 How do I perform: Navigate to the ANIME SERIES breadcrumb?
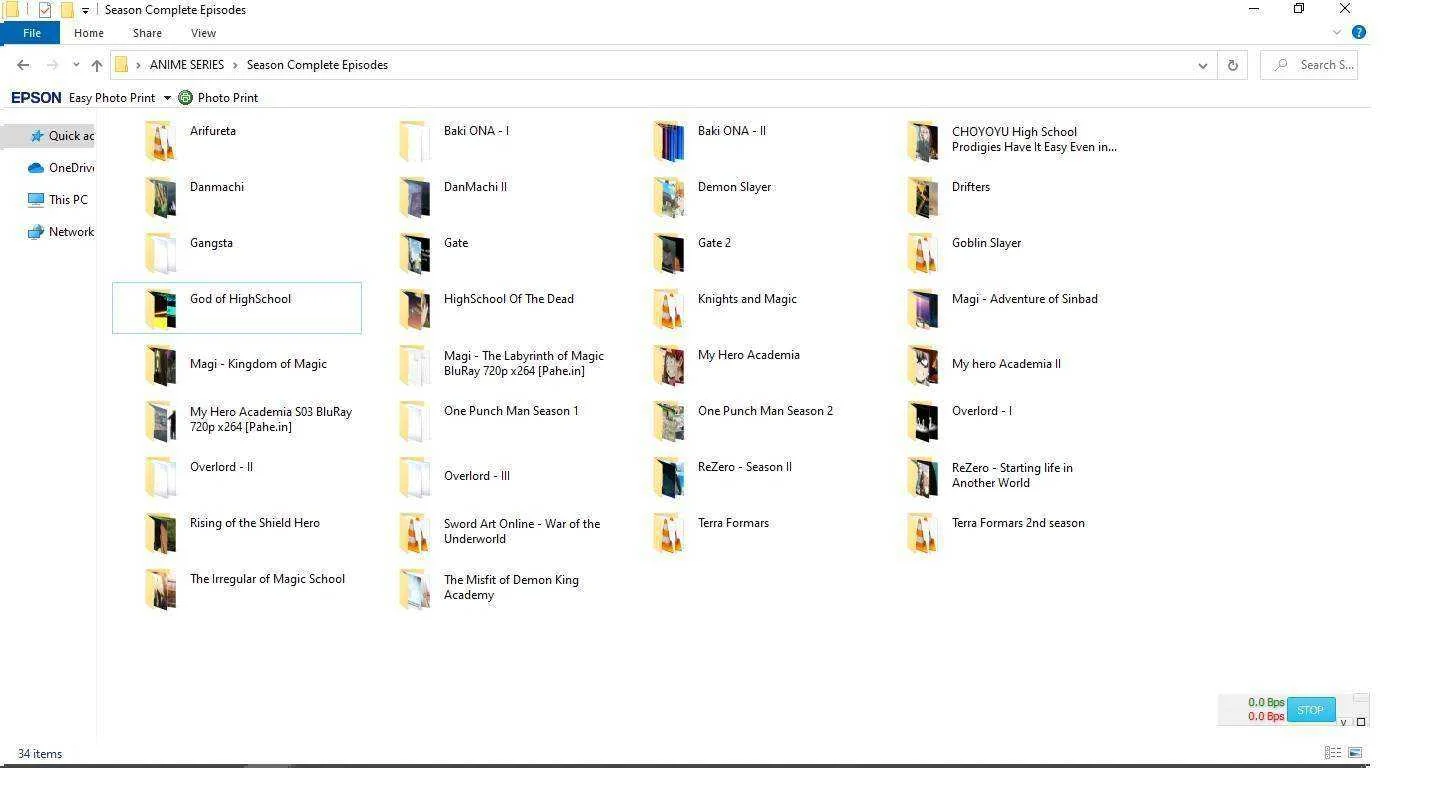[x=187, y=65]
